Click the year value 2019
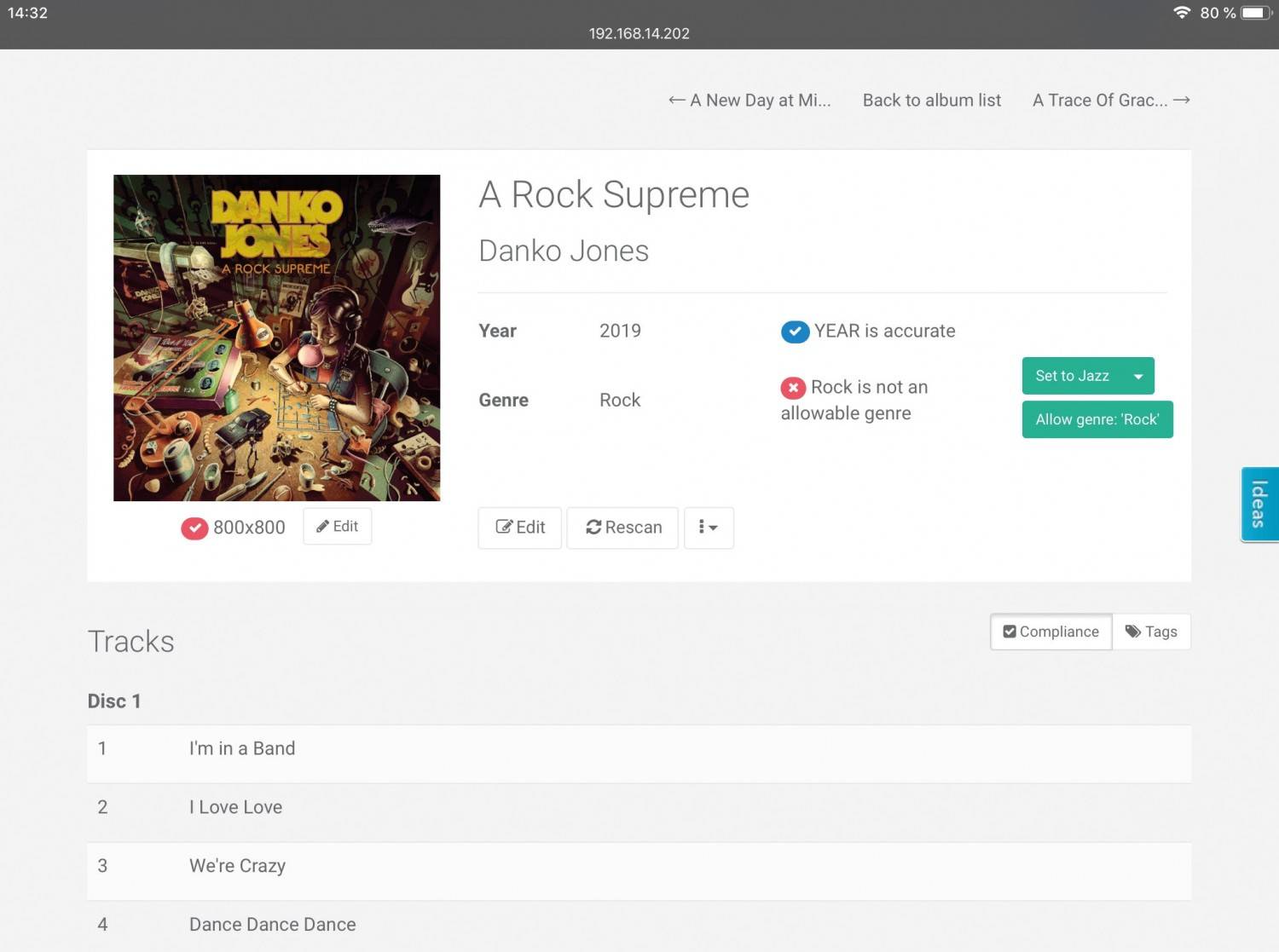This screenshot has height=952, width=1279. [620, 331]
